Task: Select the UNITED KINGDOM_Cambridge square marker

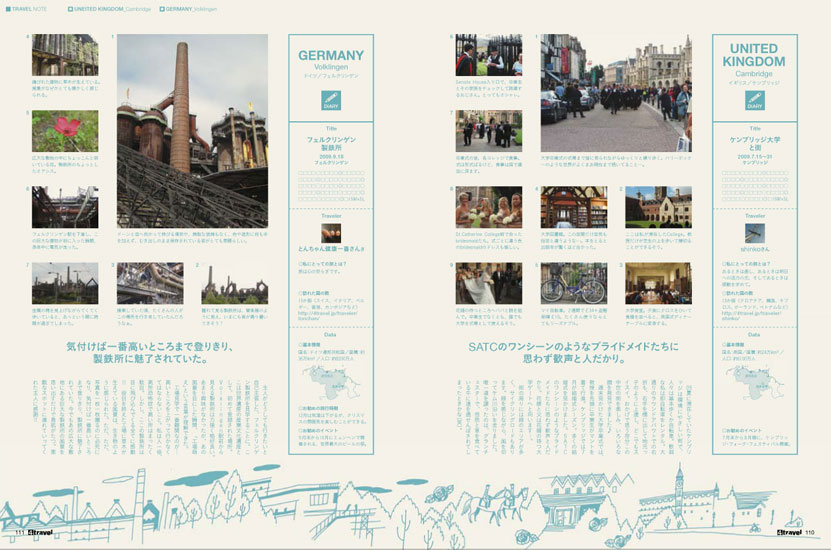Action: pyautogui.click(x=70, y=8)
